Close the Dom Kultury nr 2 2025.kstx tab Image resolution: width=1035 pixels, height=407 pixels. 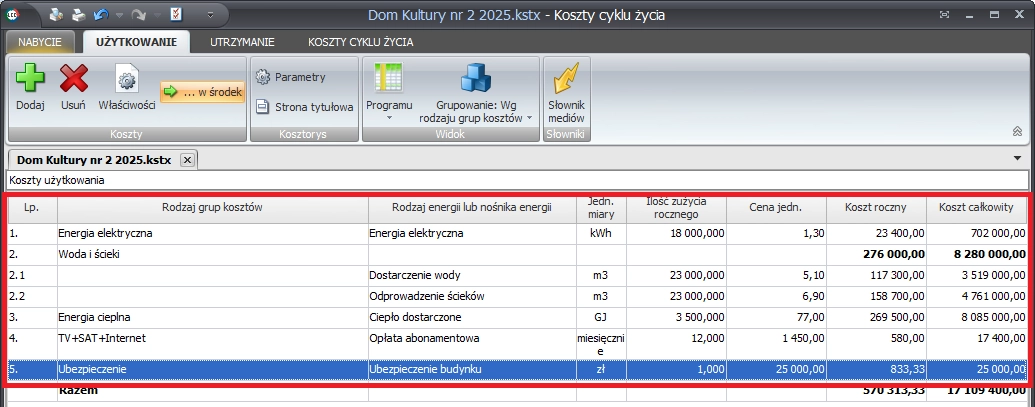pyautogui.click(x=187, y=160)
